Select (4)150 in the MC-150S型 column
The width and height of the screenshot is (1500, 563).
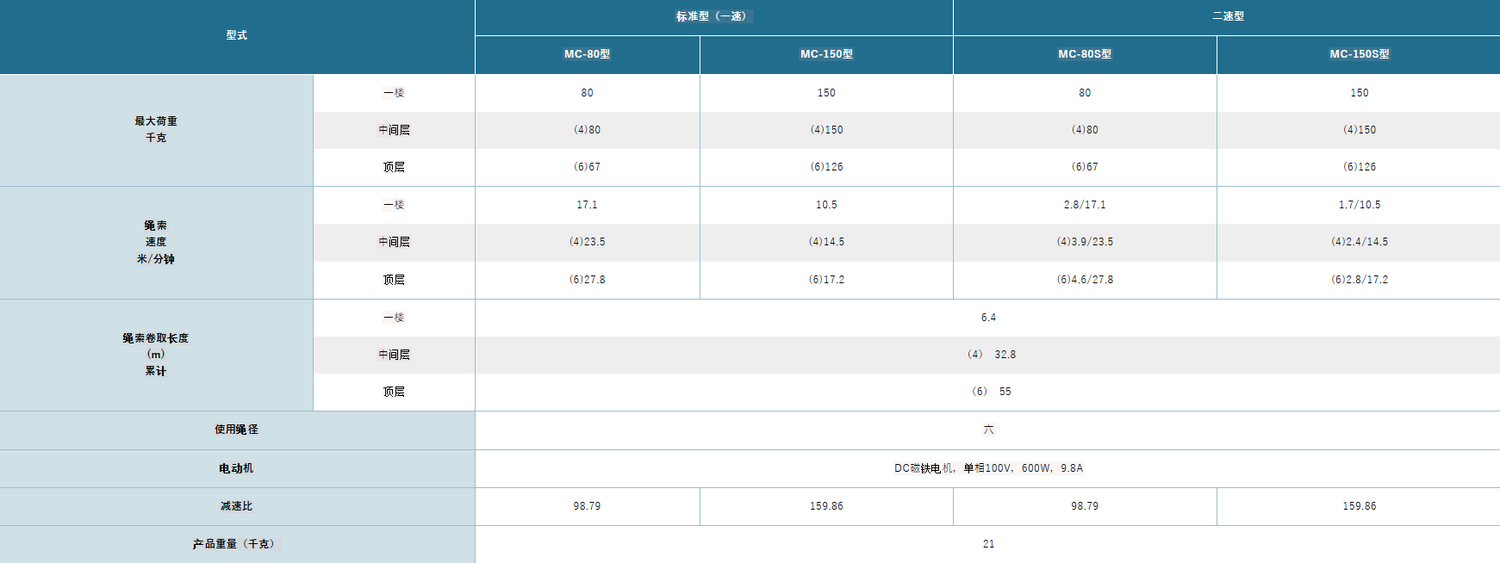coord(1359,130)
